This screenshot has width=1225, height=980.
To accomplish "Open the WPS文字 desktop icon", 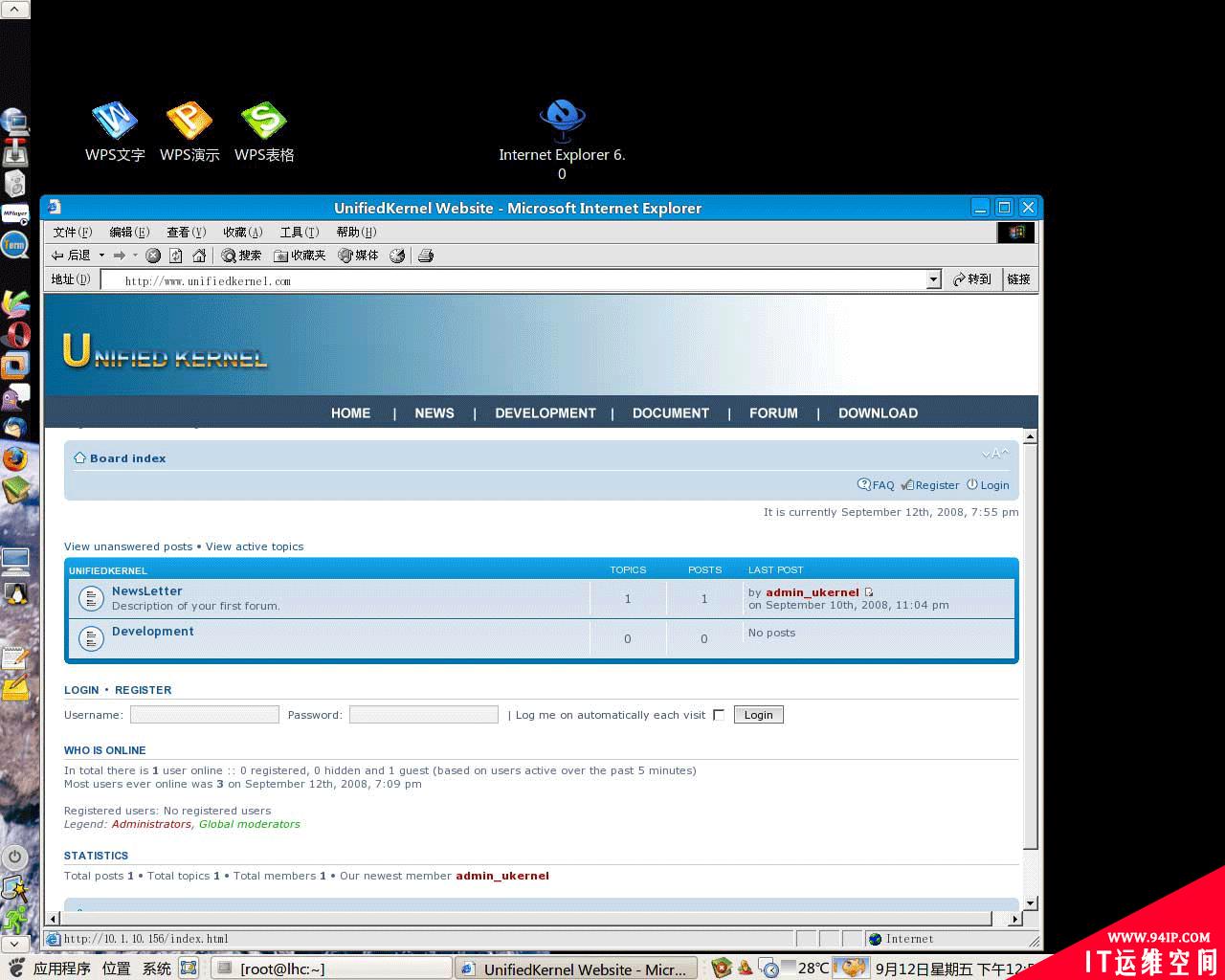I will coord(115,131).
